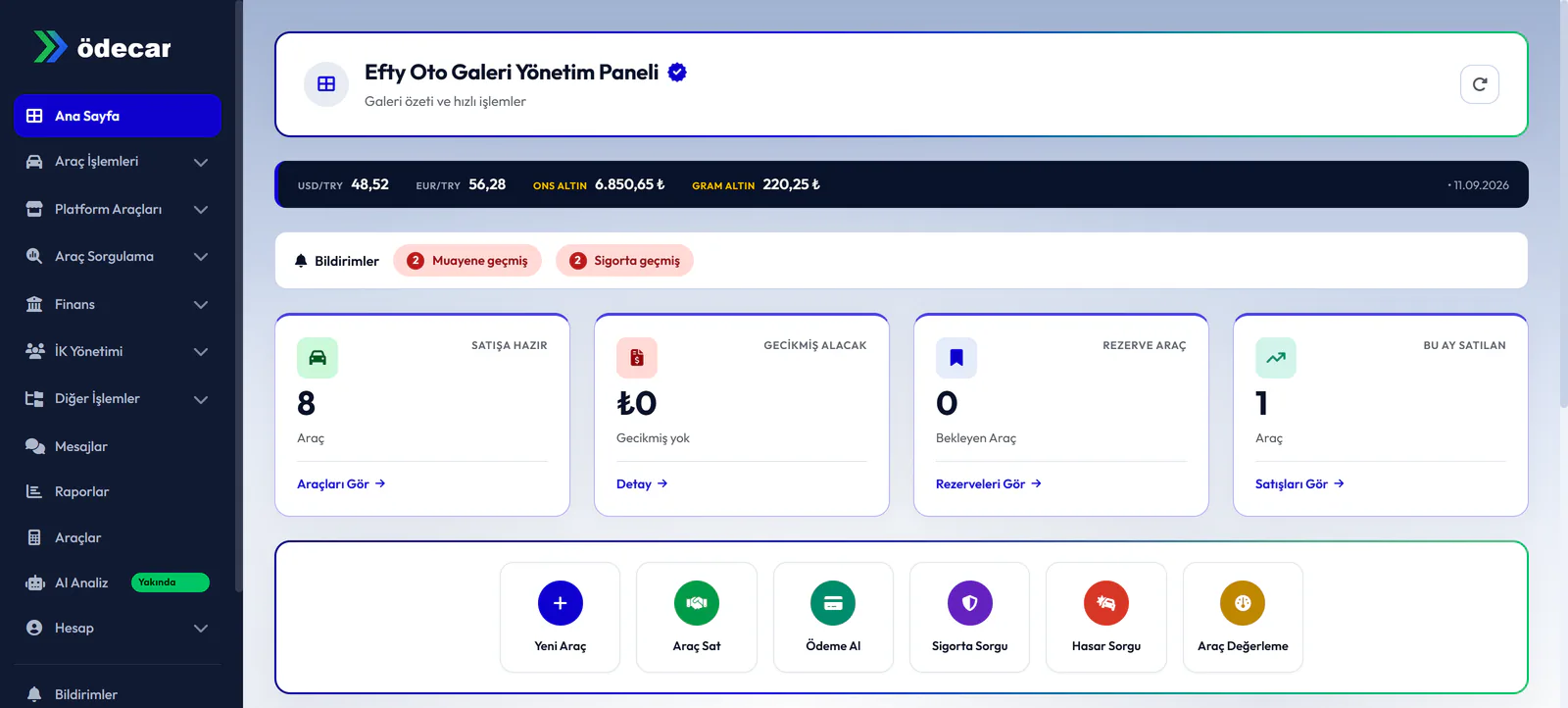Viewport: 1568px width, 708px height.
Task: Click the green car icon on Satışa Hazır card
Action: click(x=318, y=358)
